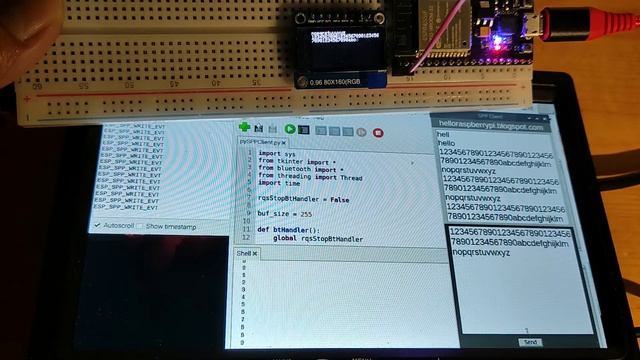Click code line 'rqsStopBtHandler = False'
The width and height of the screenshot is (640, 360).
pos(303,199)
